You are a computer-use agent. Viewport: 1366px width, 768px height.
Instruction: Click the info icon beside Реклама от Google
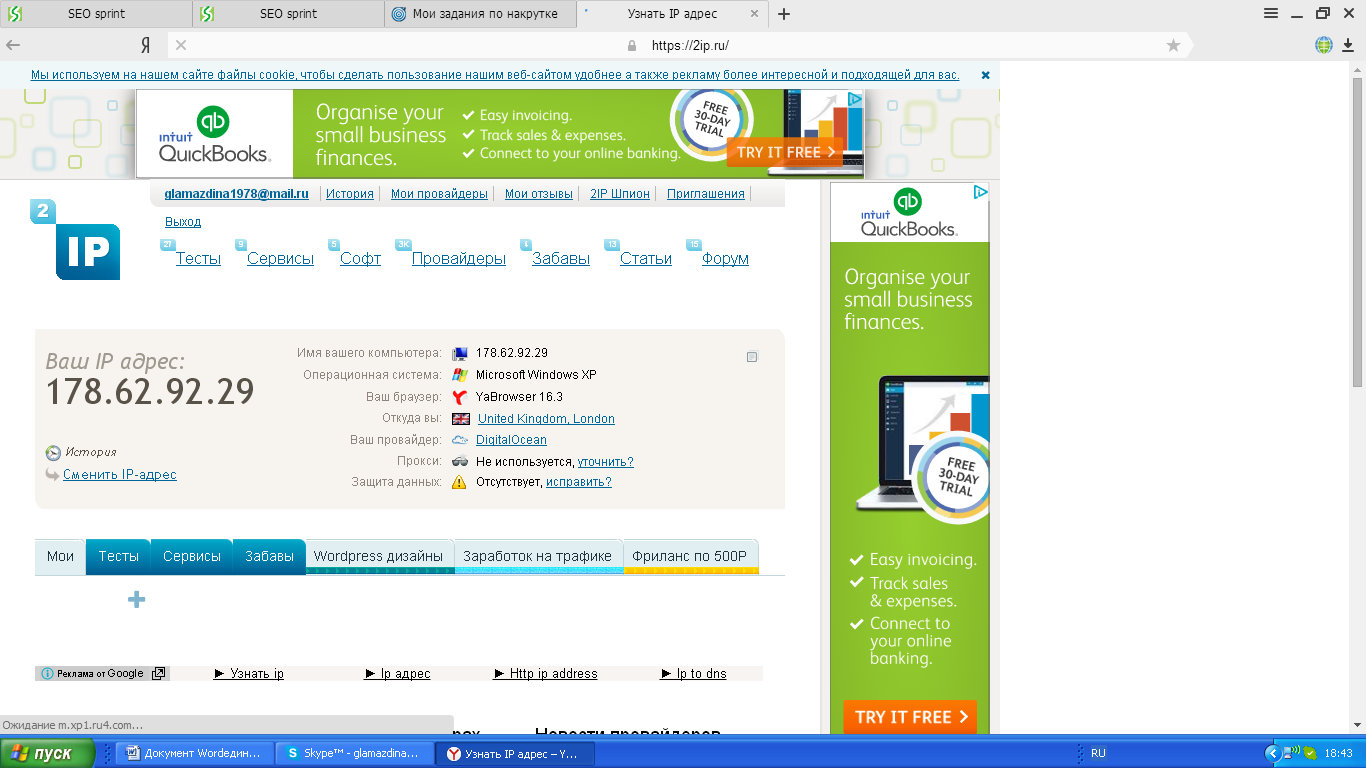click(x=47, y=674)
